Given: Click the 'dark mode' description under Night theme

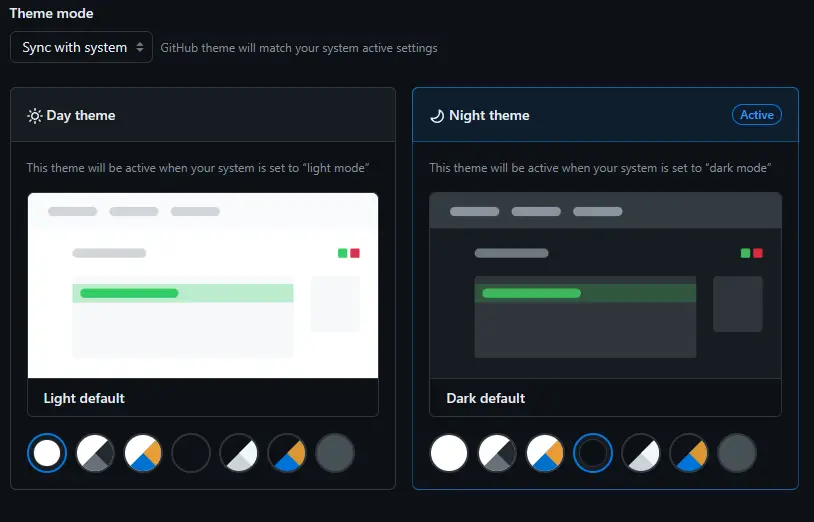Looking at the screenshot, I should click(x=600, y=168).
